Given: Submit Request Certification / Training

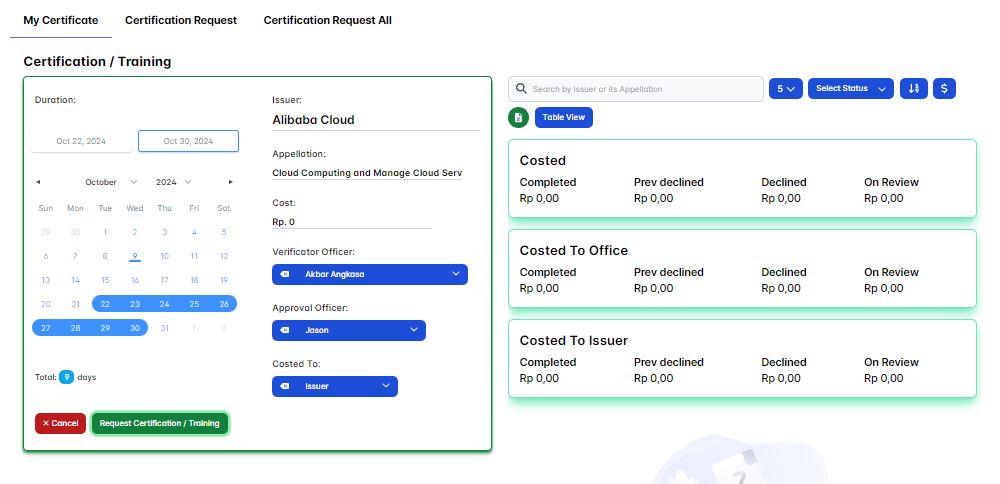Looking at the screenshot, I should coord(160,423).
